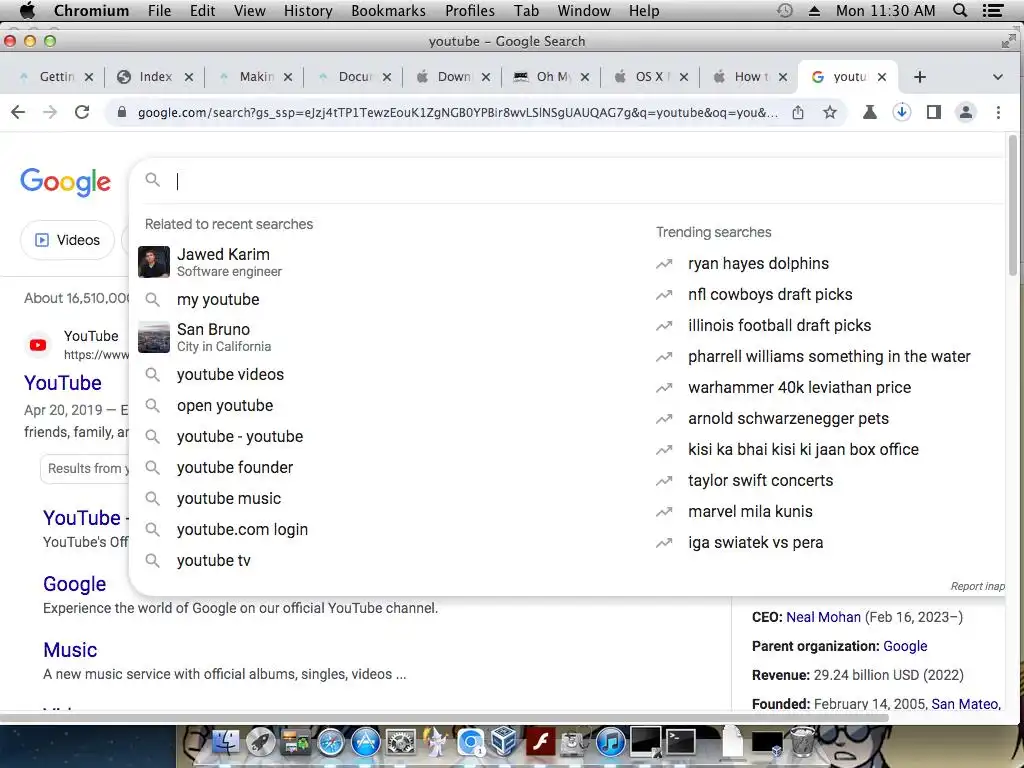Bookmark this page with the star icon

click(829, 112)
